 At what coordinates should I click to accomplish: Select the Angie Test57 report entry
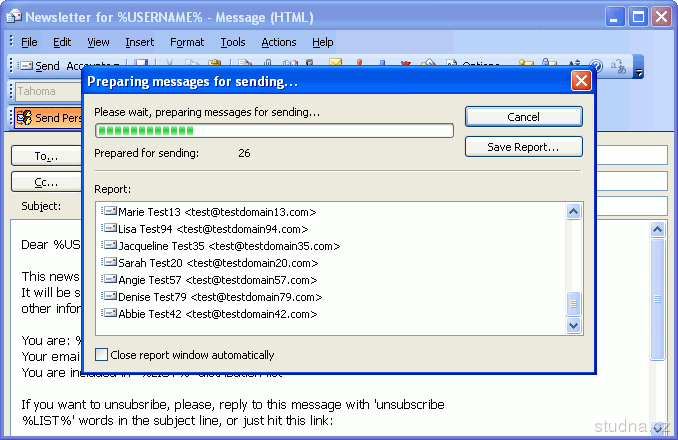(x=210, y=280)
